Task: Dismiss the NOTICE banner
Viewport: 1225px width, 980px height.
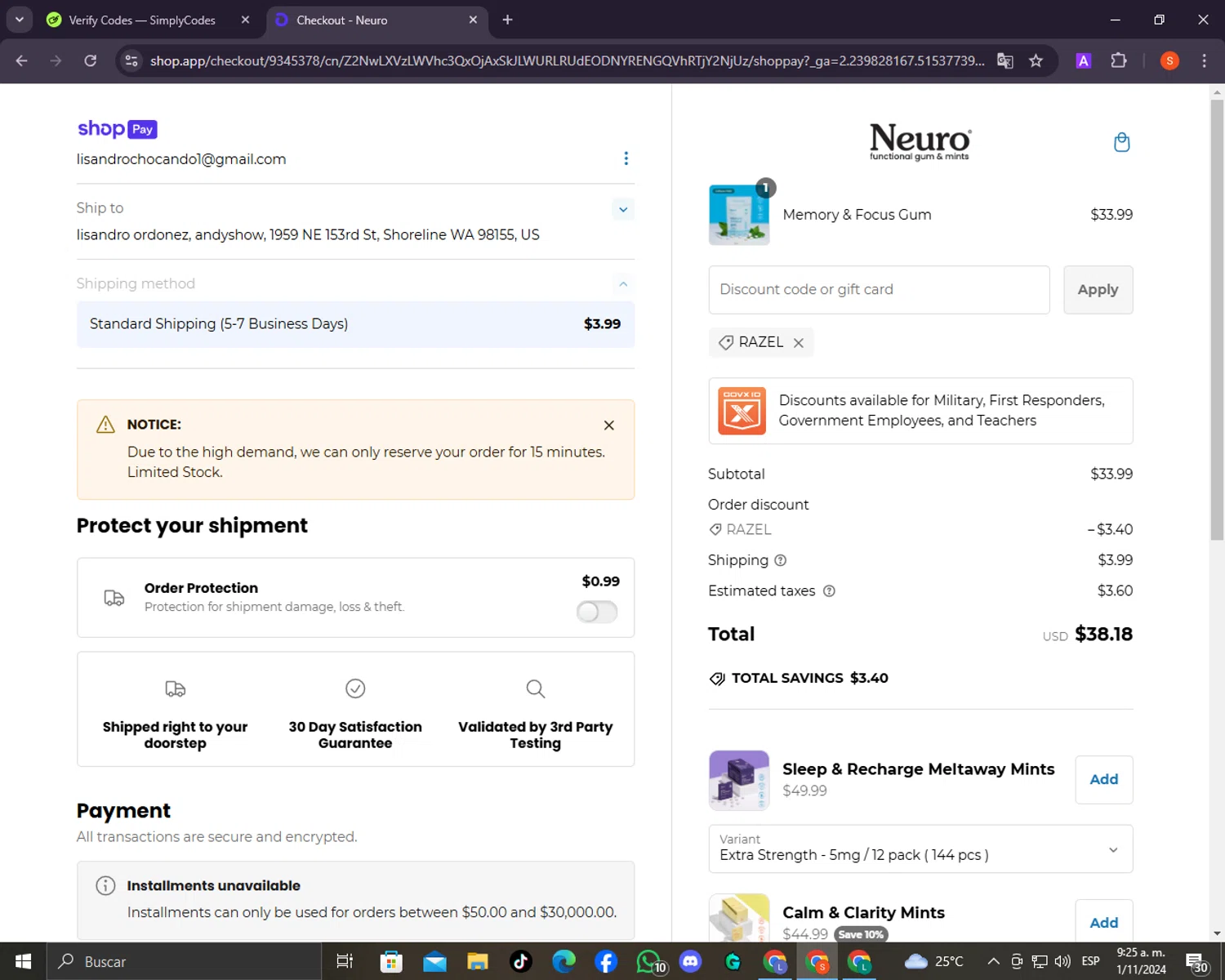Action: 608,425
